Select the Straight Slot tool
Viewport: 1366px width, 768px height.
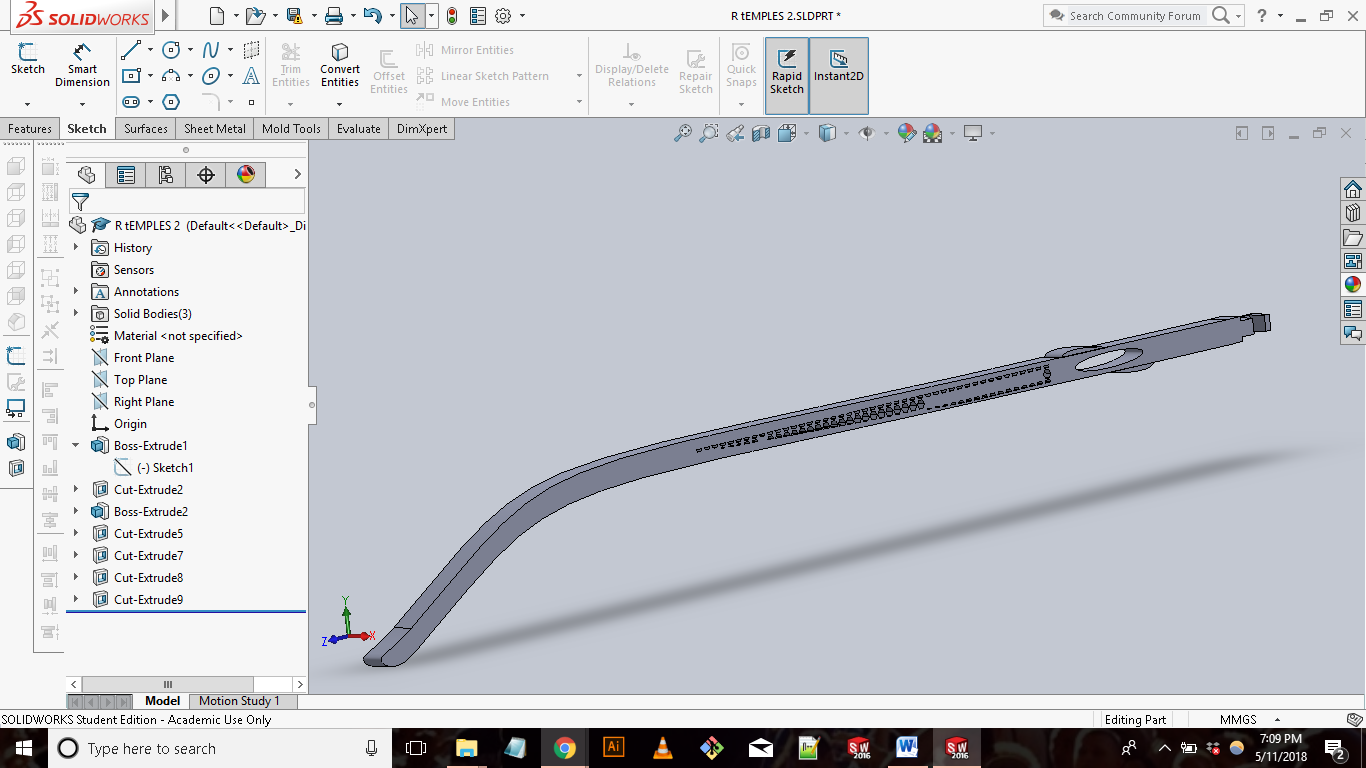pos(130,102)
